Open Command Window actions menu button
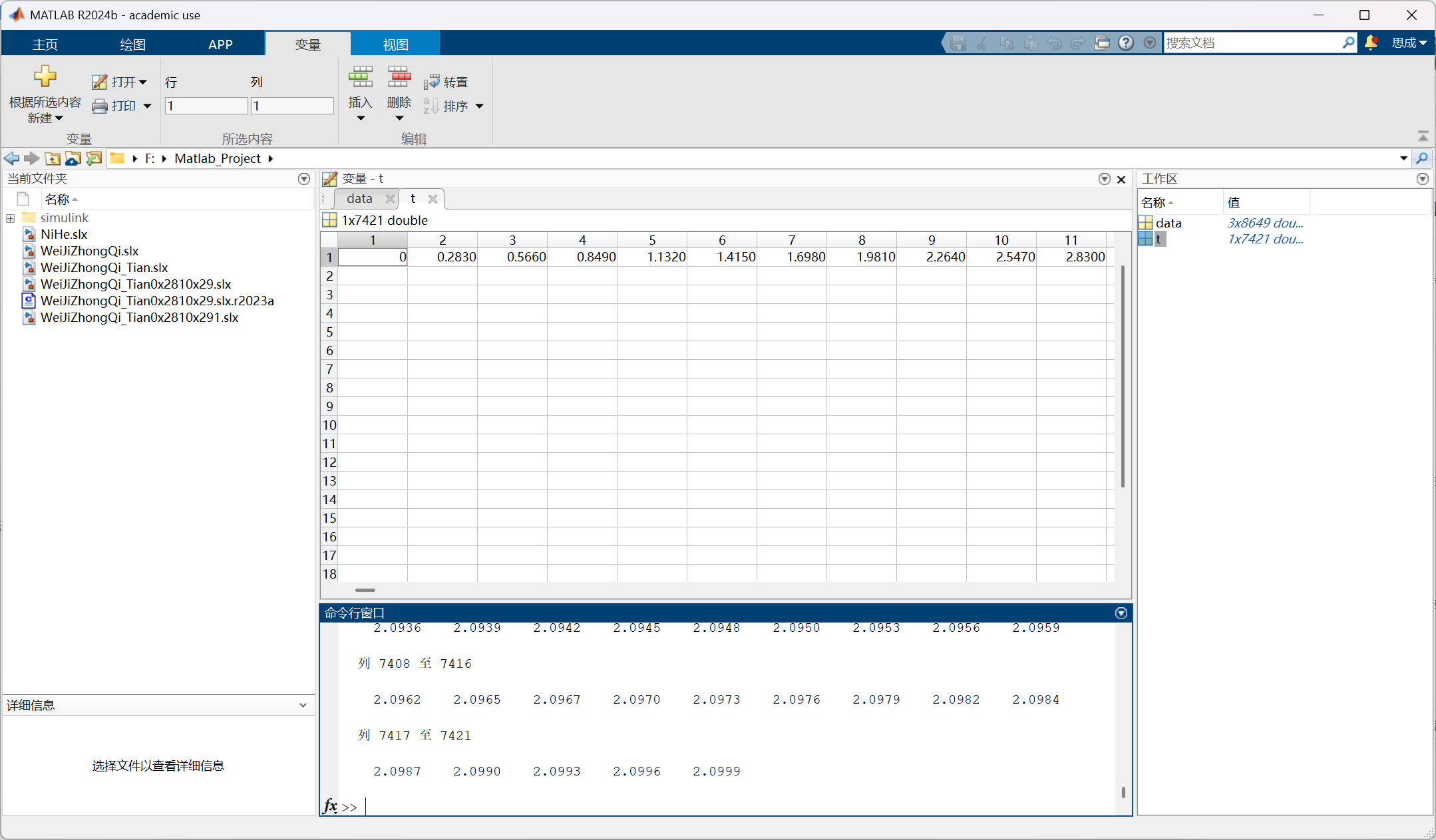1436x840 pixels. pyautogui.click(x=1121, y=613)
